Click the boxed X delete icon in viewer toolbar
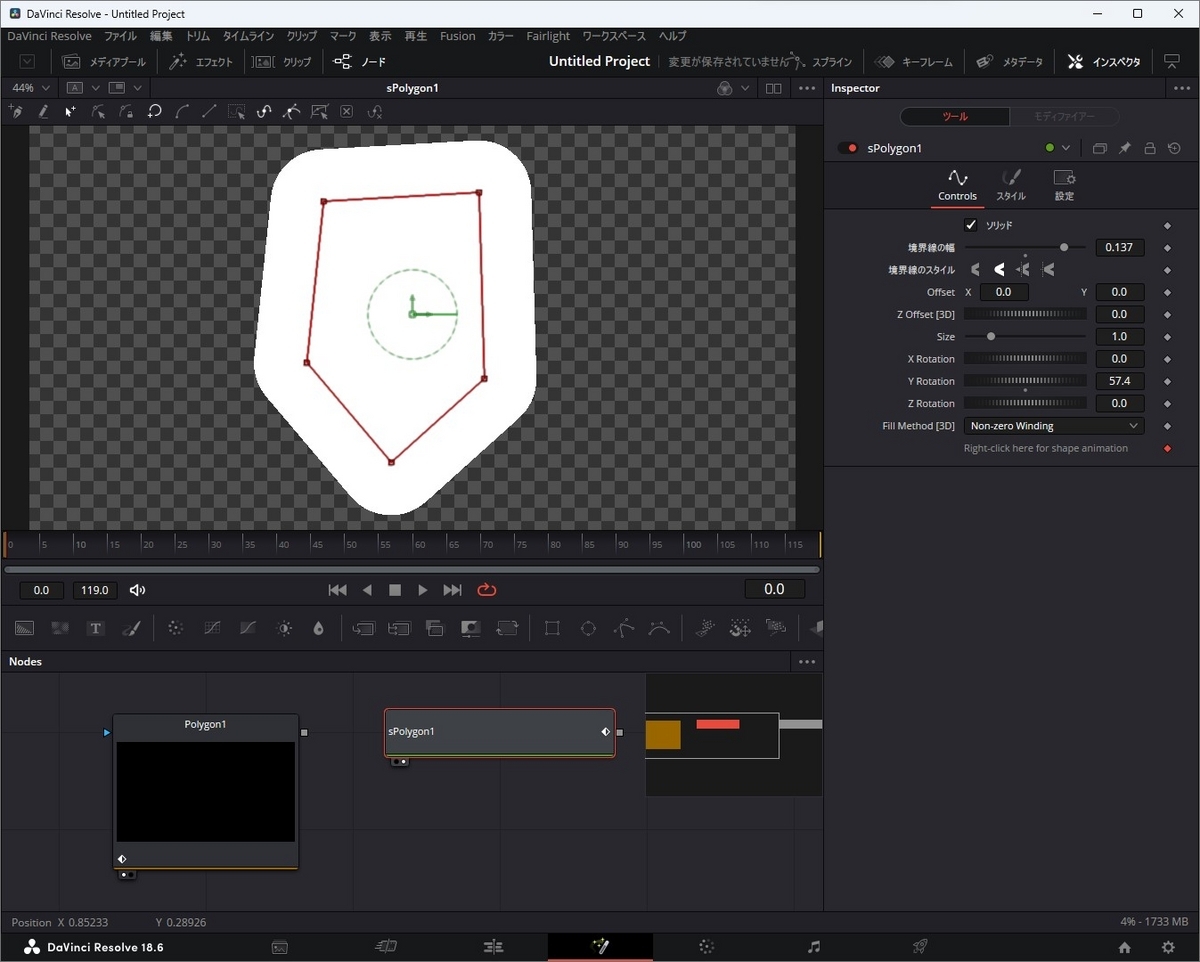1200x962 pixels. point(347,112)
